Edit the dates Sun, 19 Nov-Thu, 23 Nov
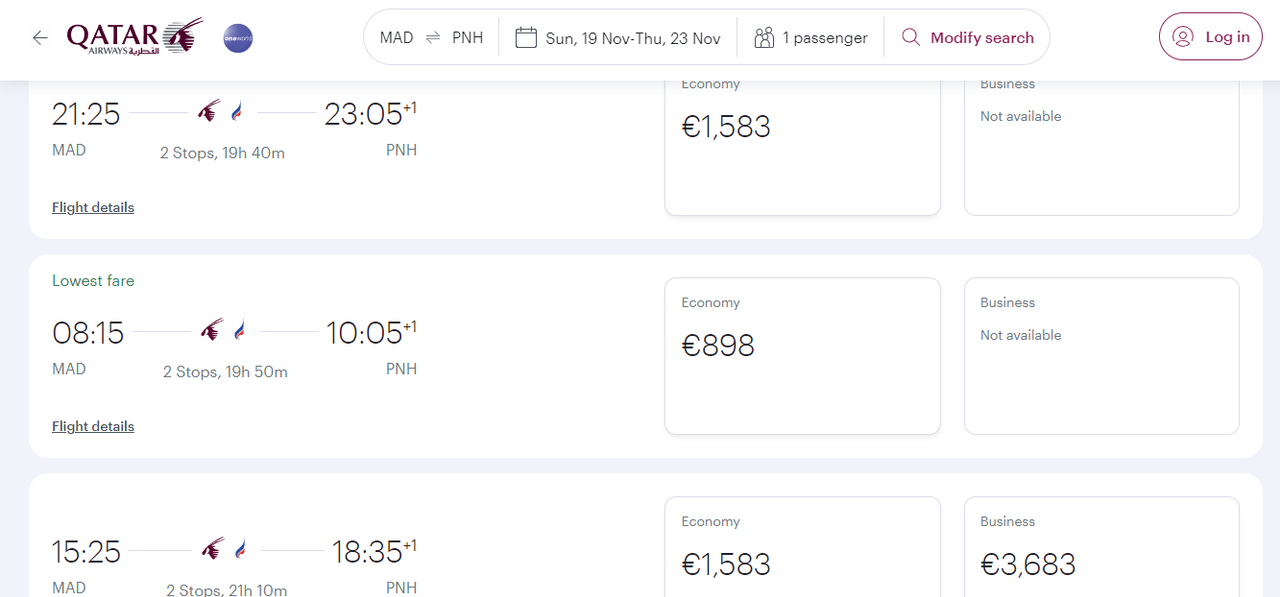Image resolution: width=1280 pixels, height=597 pixels. coord(618,38)
